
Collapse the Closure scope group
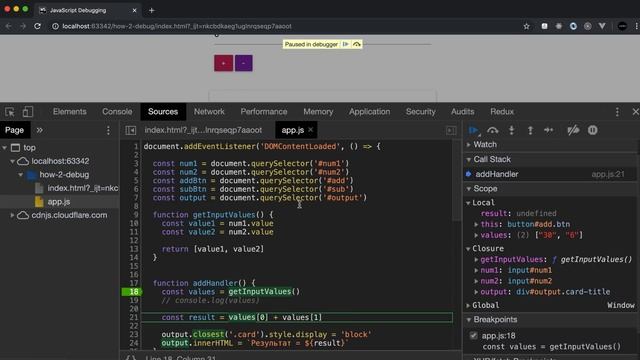tap(468, 249)
